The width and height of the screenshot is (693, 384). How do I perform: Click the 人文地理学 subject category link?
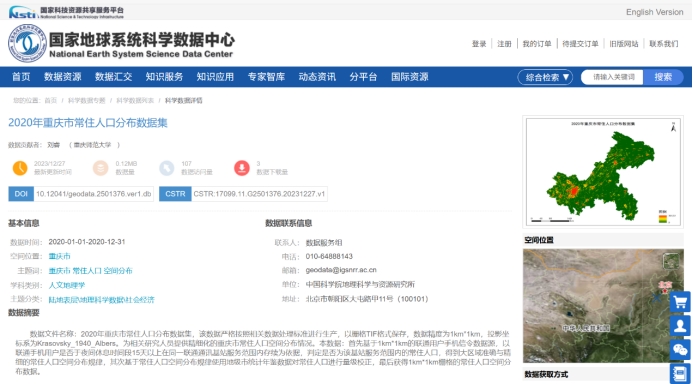coord(67,285)
